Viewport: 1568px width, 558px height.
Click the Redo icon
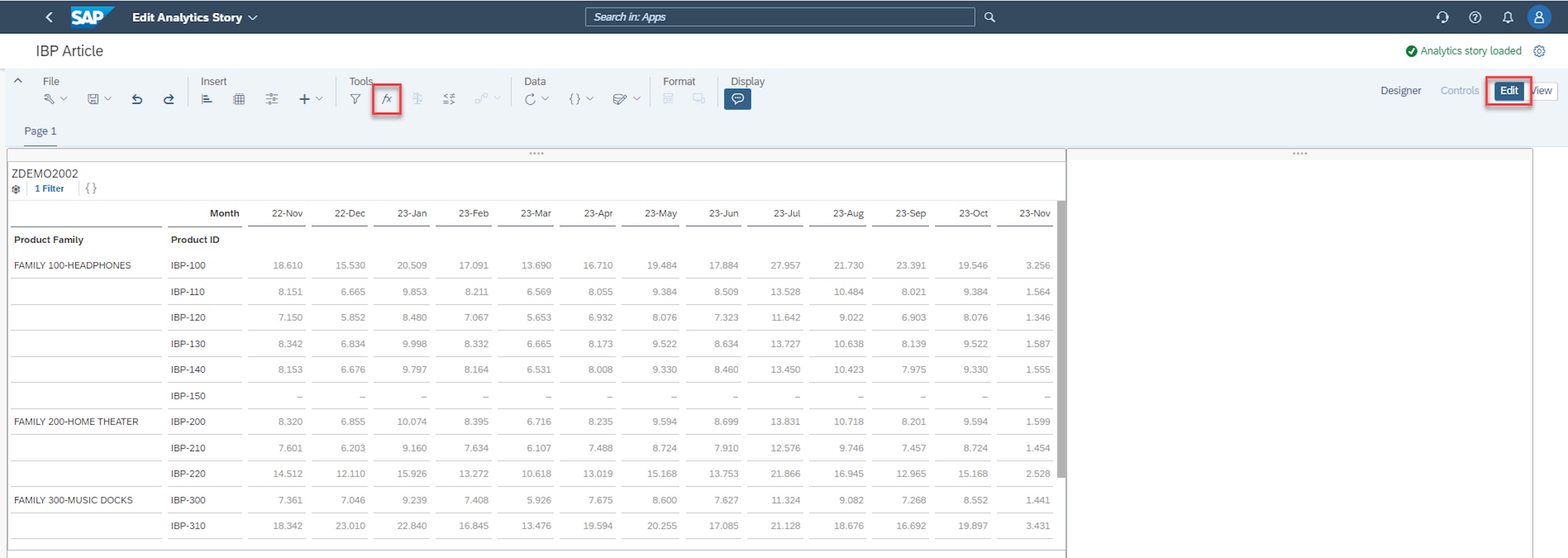pyautogui.click(x=169, y=99)
